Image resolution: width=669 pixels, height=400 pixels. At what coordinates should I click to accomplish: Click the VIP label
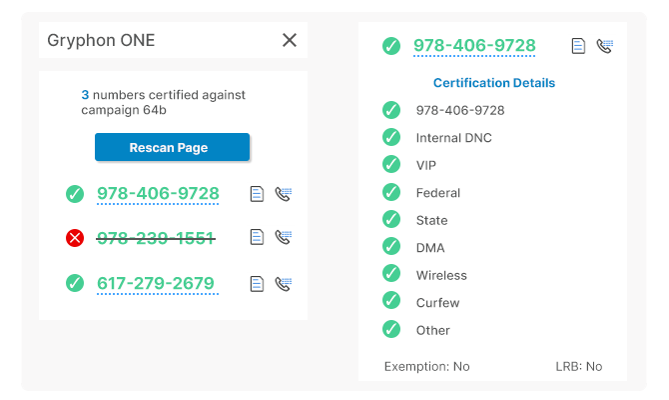[426, 165]
